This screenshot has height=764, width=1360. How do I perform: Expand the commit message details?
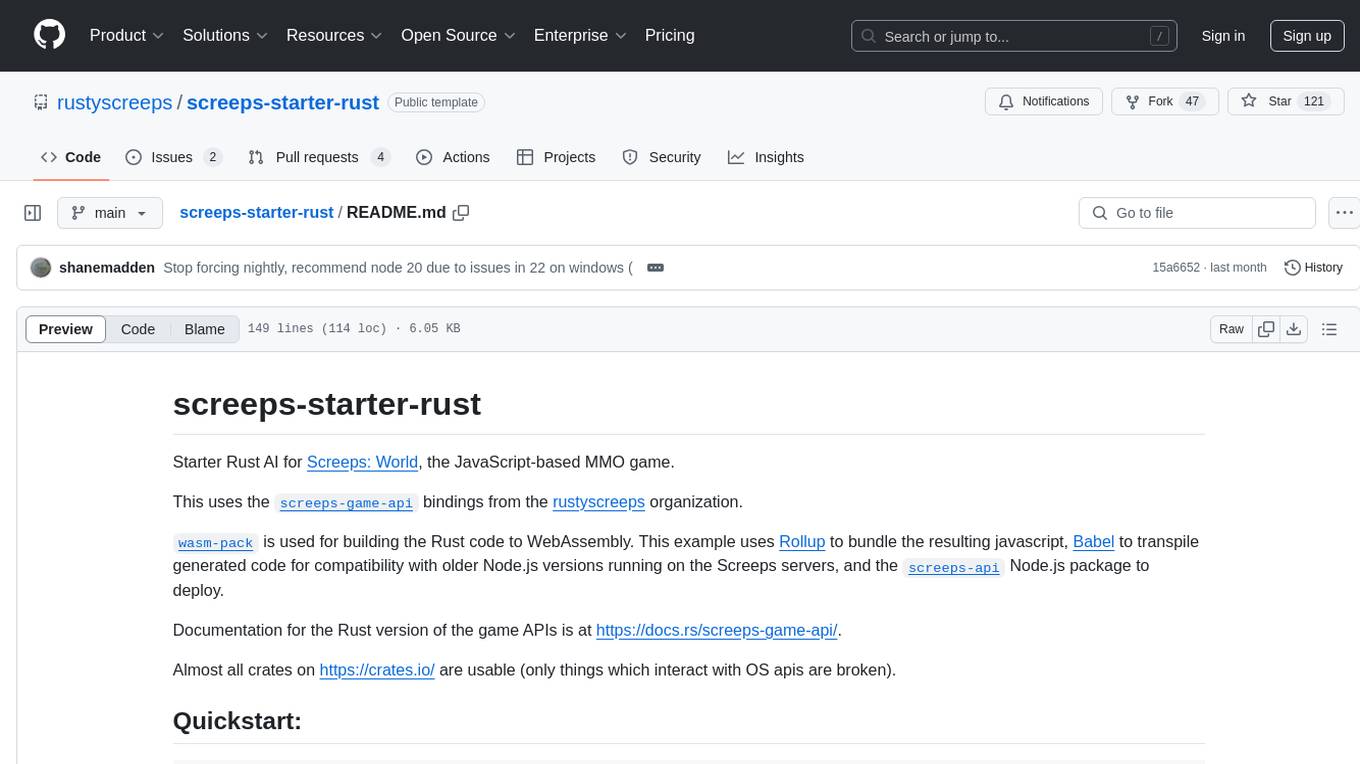tap(655, 268)
